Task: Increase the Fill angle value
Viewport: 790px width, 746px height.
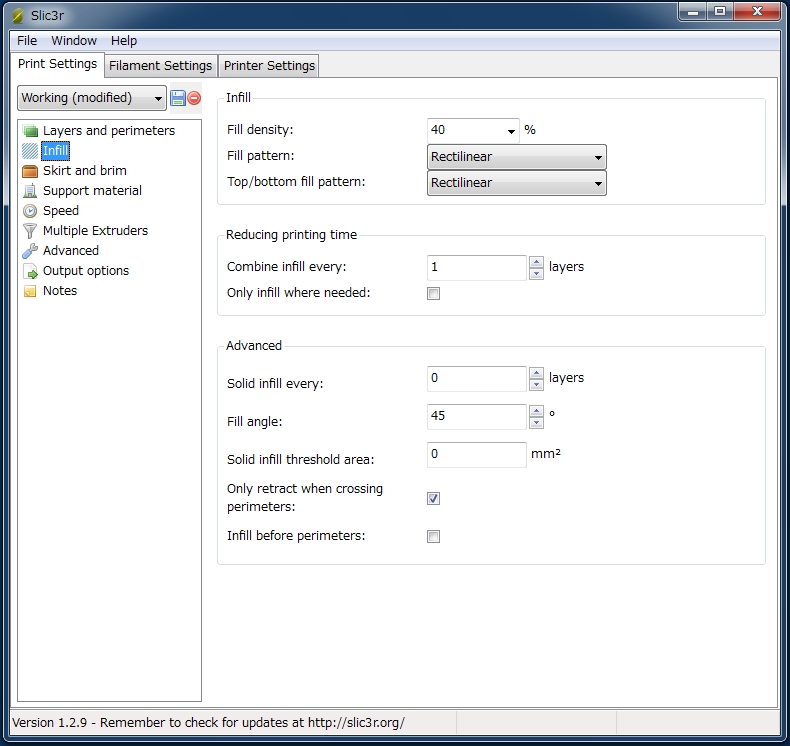Action: coord(537,412)
